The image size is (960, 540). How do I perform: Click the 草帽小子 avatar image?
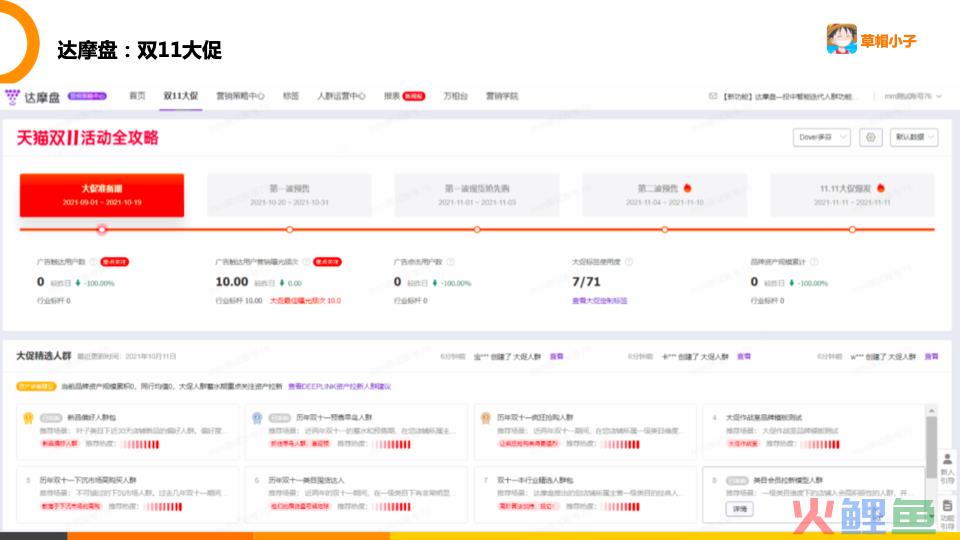click(841, 39)
